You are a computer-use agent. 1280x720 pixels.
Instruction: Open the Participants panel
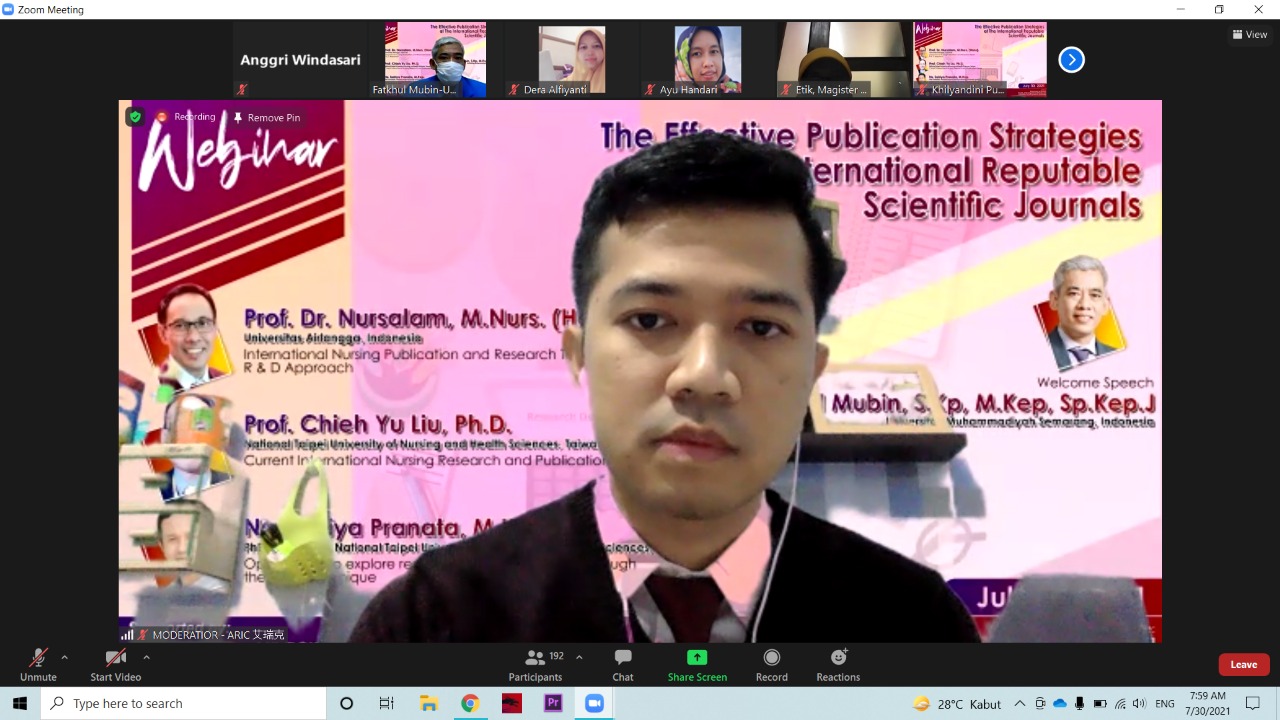click(x=535, y=664)
